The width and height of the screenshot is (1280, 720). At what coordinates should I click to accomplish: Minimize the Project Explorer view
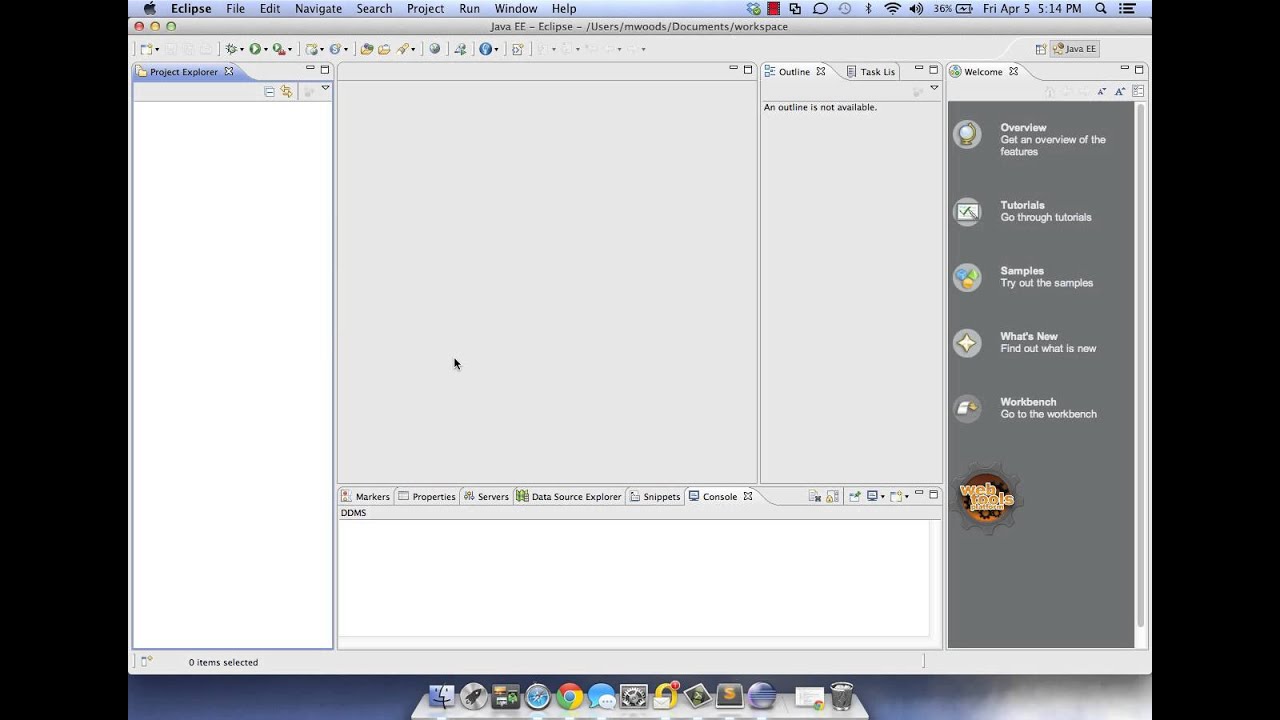coord(310,69)
